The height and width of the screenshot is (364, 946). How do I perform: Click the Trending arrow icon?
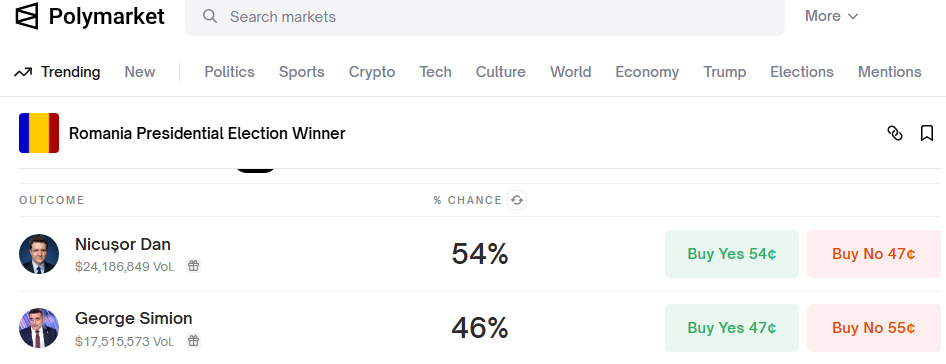(x=23, y=72)
